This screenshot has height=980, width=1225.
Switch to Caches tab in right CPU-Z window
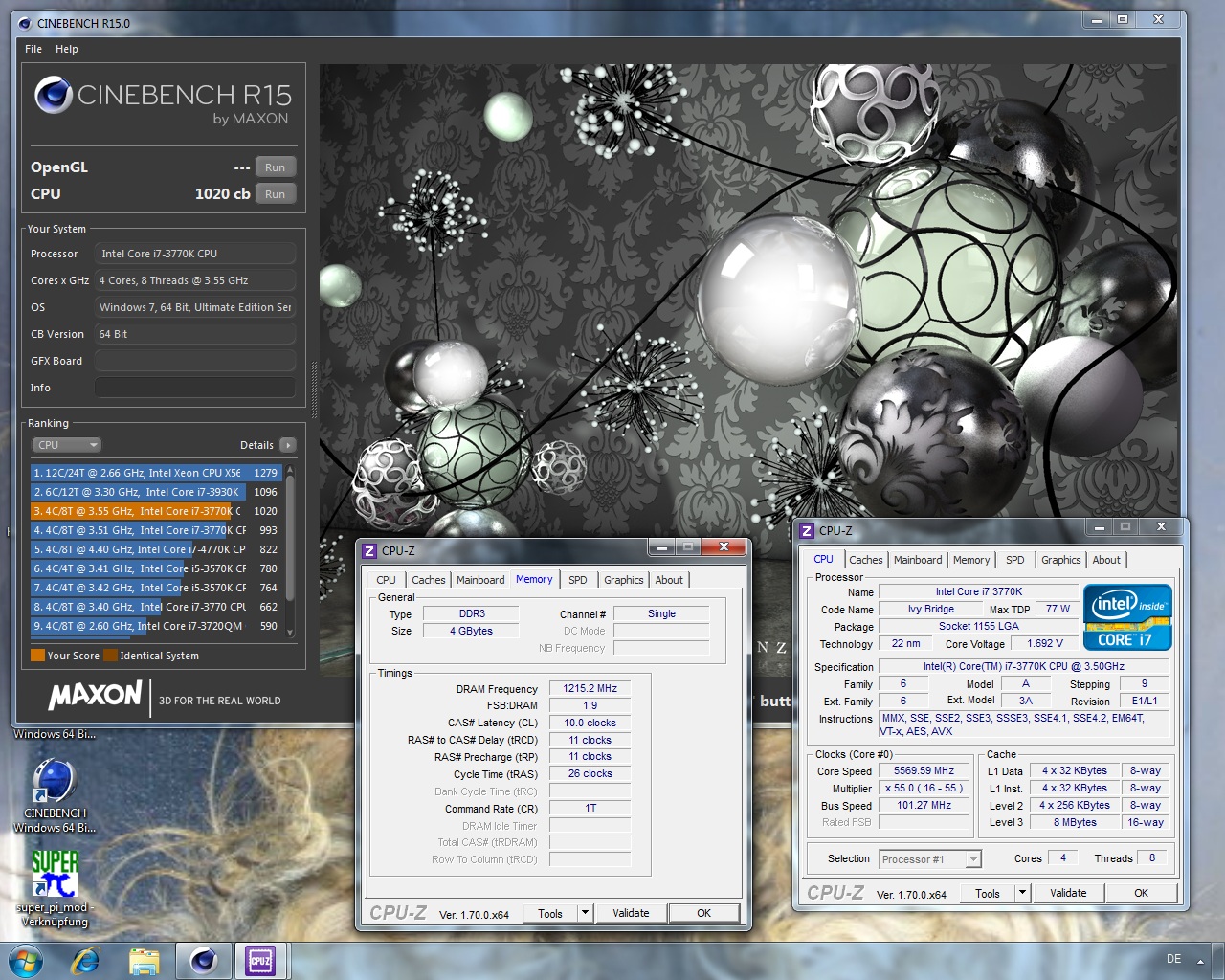pyautogui.click(x=866, y=560)
